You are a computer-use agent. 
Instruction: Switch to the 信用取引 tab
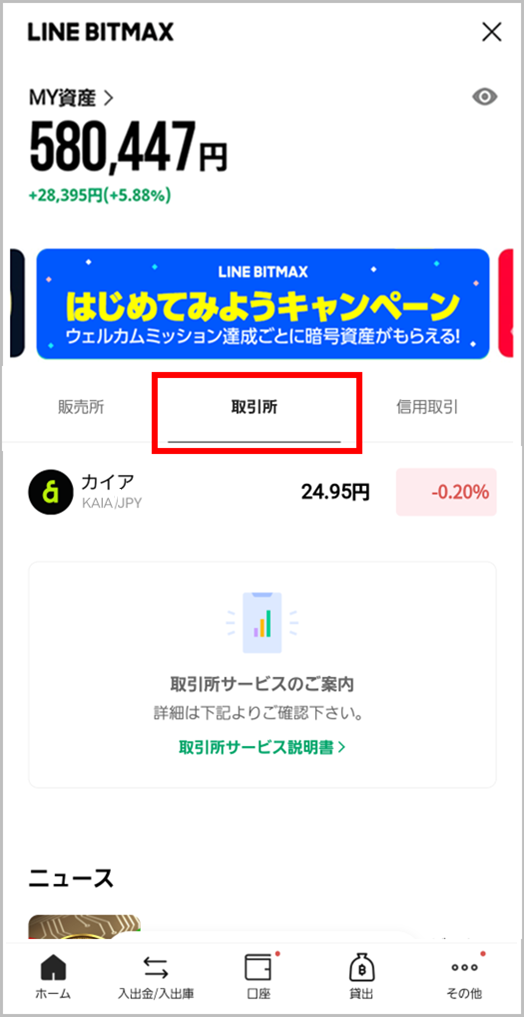tap(427, 407)
